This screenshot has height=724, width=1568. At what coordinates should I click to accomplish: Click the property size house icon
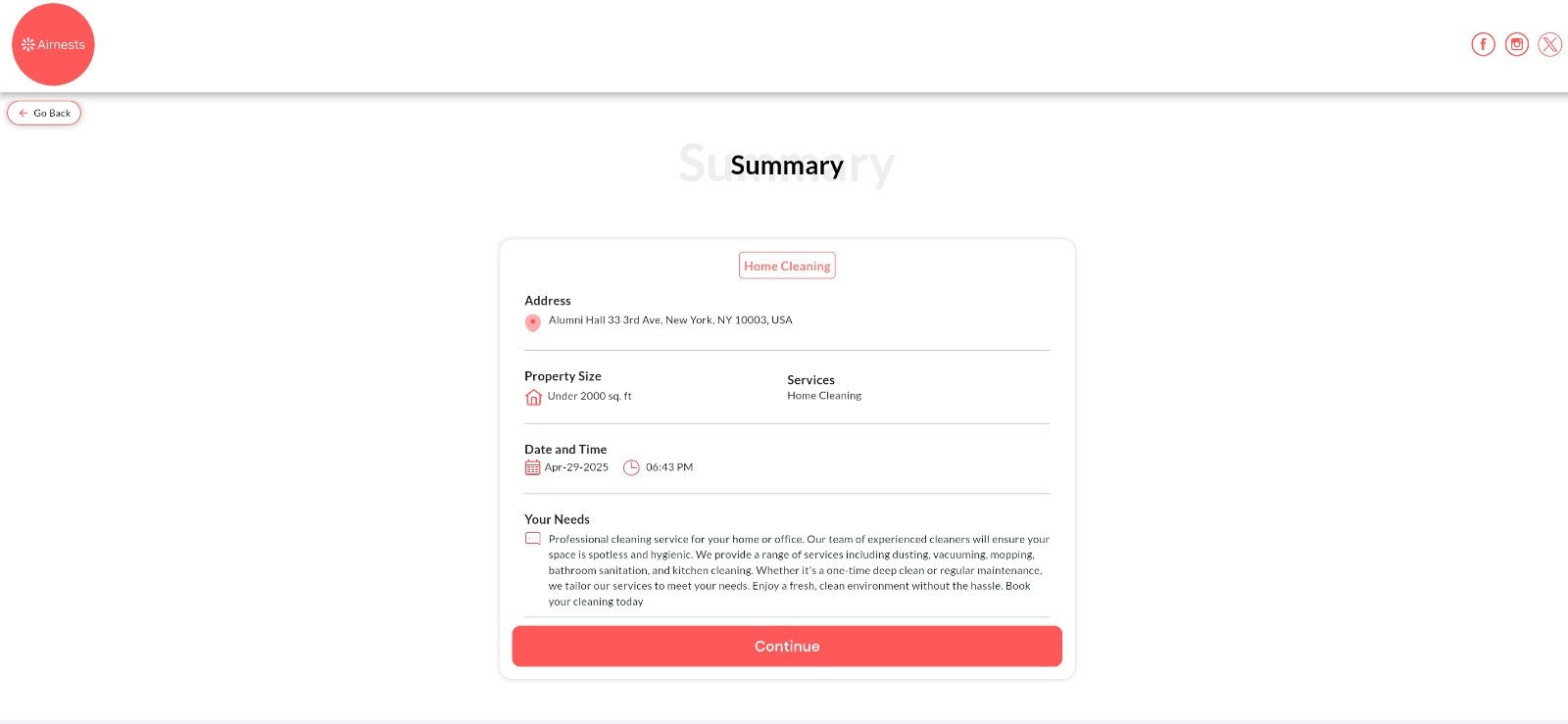533,397
